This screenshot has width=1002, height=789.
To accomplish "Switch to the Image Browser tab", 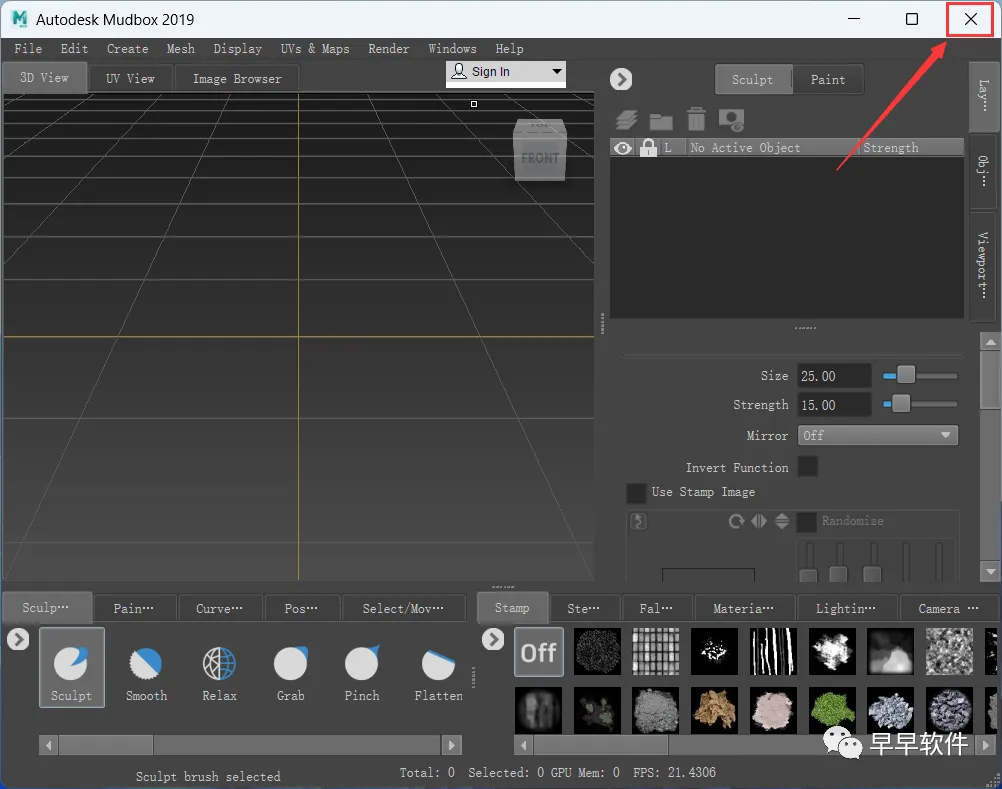I will point(237,79).
